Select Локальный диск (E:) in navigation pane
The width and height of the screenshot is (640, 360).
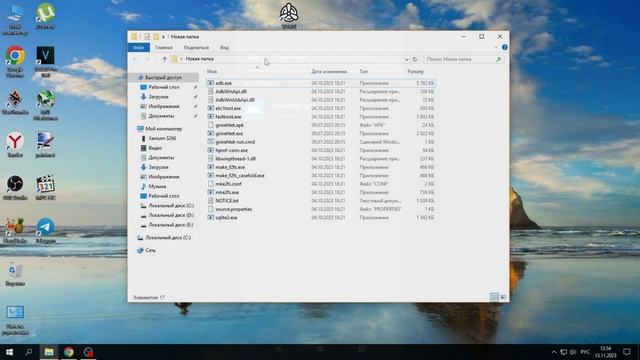tap(171, 225)
